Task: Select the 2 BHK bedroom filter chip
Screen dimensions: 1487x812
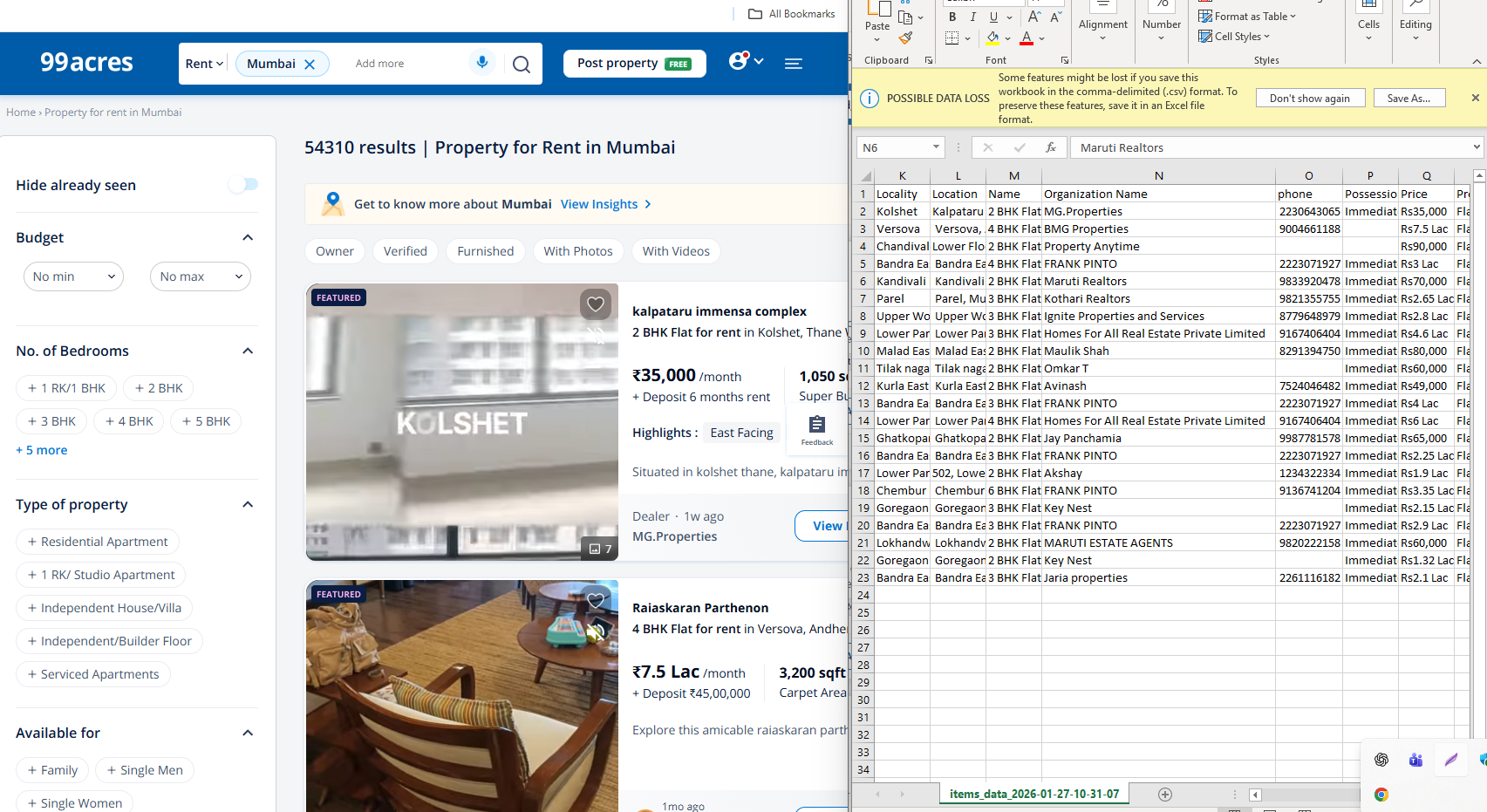Action: point(159,388)
